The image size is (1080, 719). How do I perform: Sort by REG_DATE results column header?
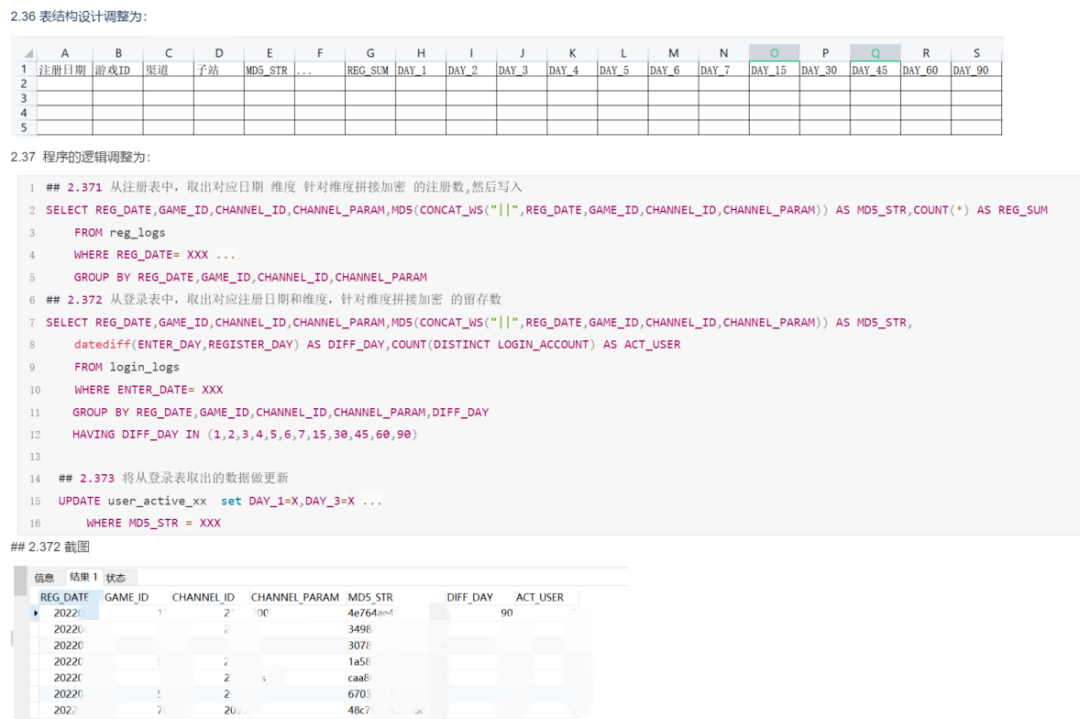65,597
